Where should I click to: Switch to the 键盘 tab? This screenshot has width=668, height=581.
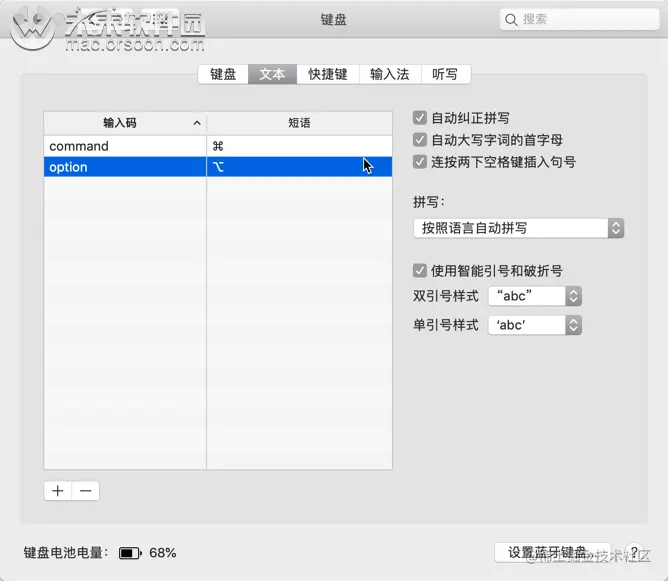pyautogui.click(x=223, y=75)
